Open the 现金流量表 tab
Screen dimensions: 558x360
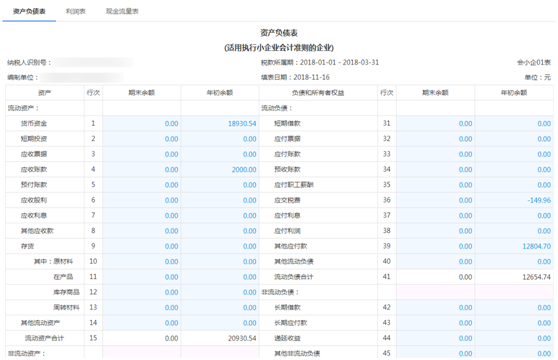[122, 11]
